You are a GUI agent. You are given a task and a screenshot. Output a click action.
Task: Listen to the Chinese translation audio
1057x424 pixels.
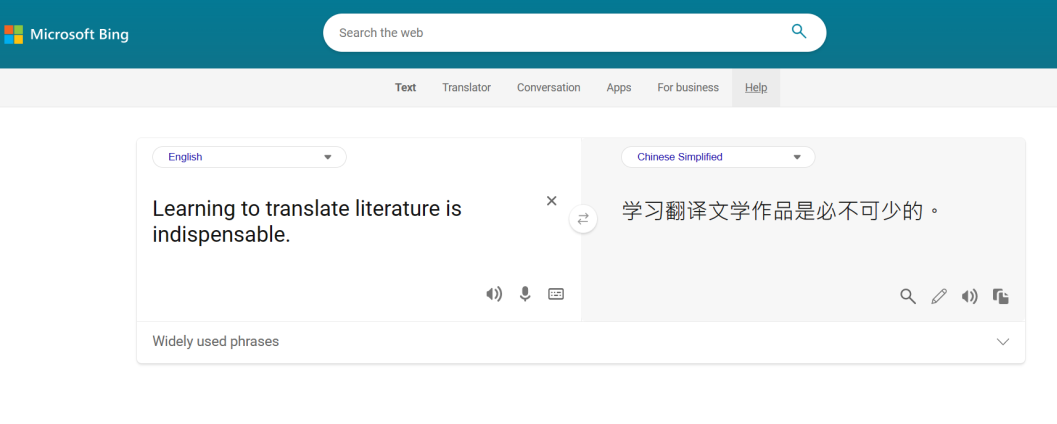click(x=969, y=297)
